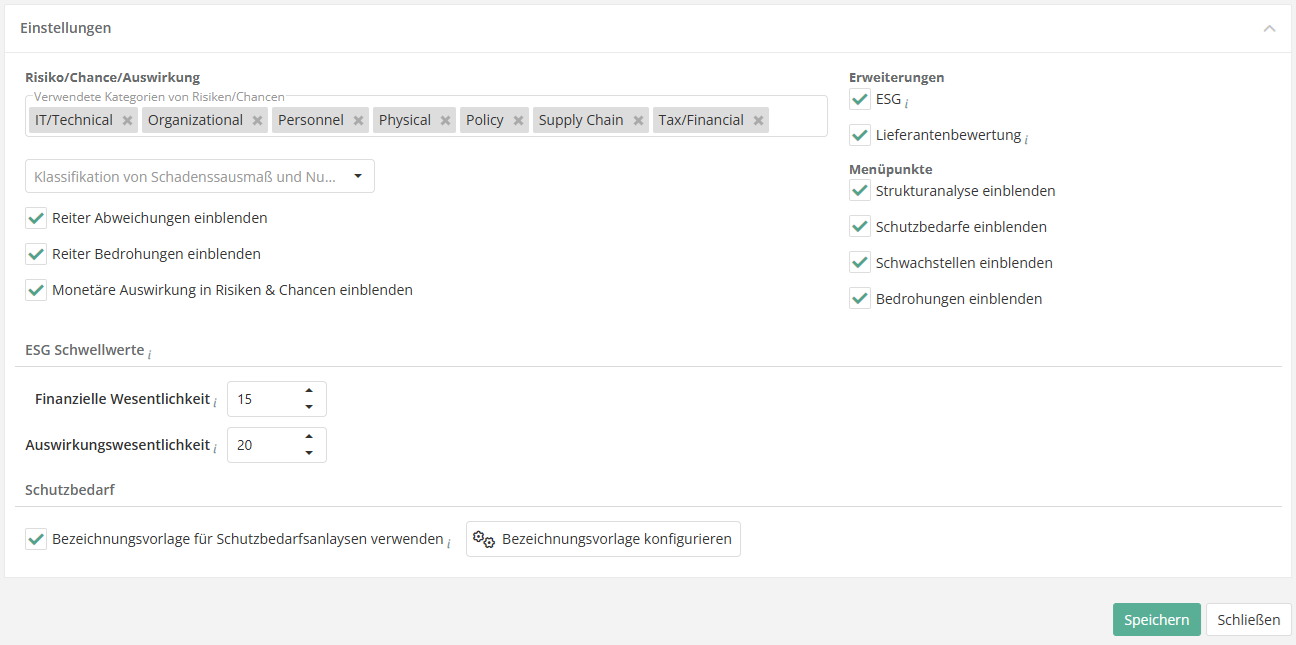Click info icon beside Lieferantenbewertung

(x=1026, y=138)
